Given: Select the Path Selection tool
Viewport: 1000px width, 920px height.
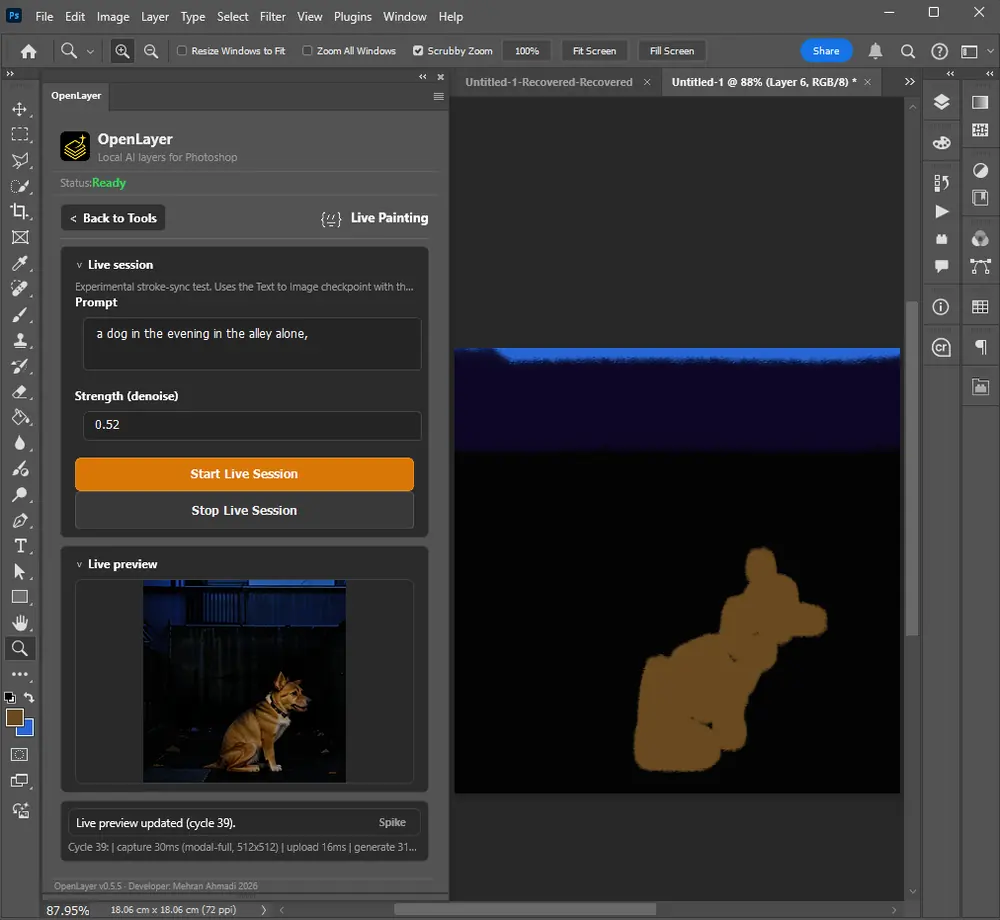Looking at the screenshot, I should 20,571.
